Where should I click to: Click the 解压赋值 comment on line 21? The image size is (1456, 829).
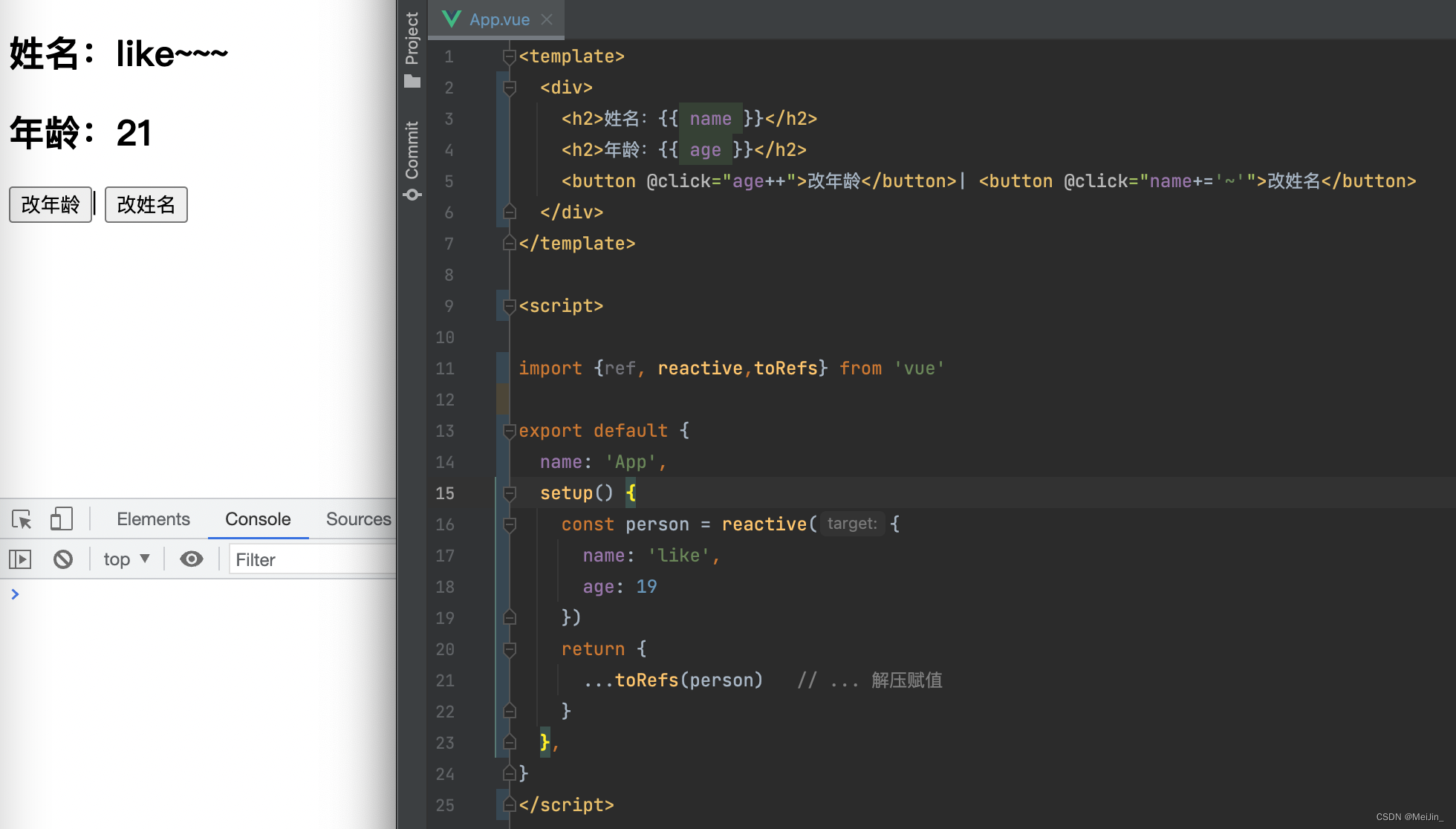pyautogui.click(x=906, y=680)
